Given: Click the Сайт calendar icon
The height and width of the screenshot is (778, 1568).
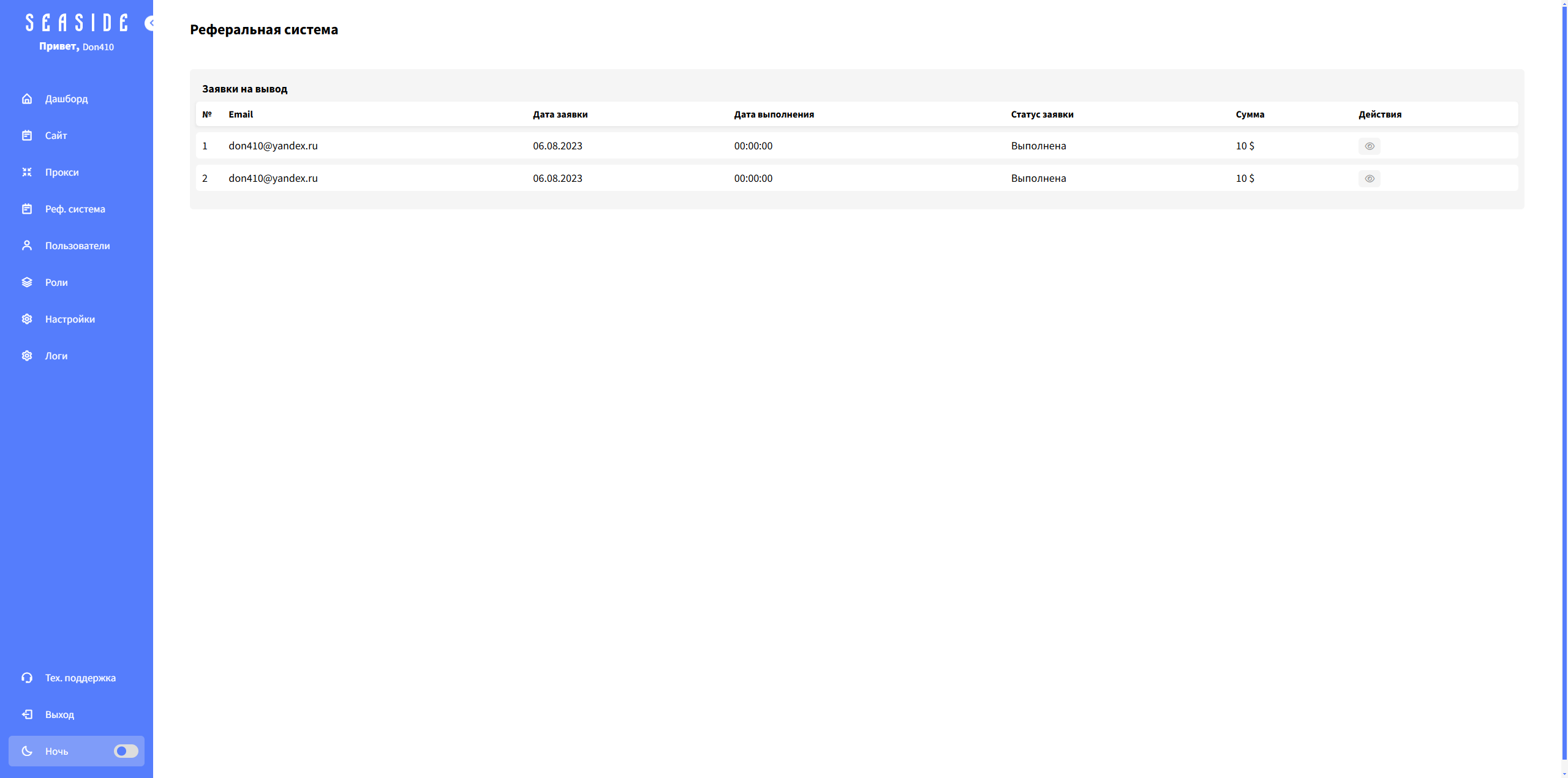Looking at the screenshot, I should pyautogui.click(x=27, y=135).
